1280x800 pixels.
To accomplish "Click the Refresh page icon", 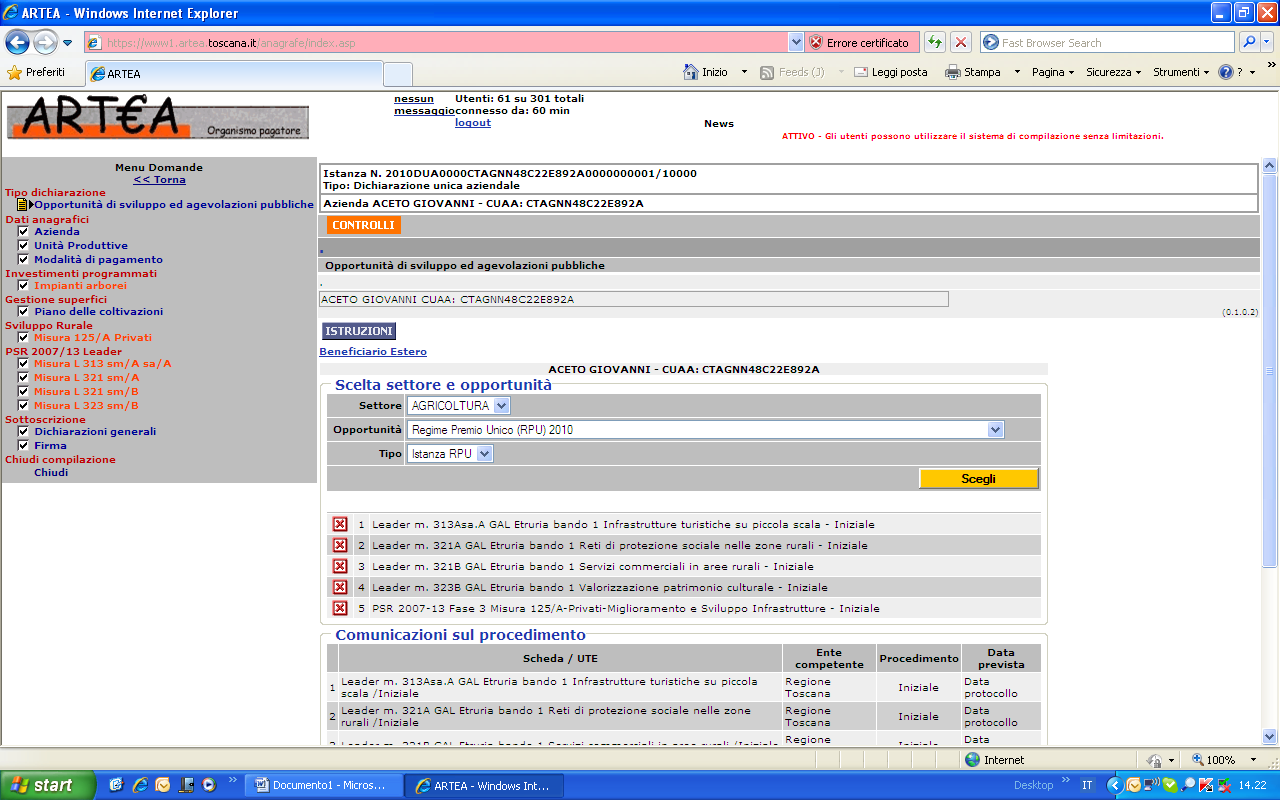I will 934,42.
